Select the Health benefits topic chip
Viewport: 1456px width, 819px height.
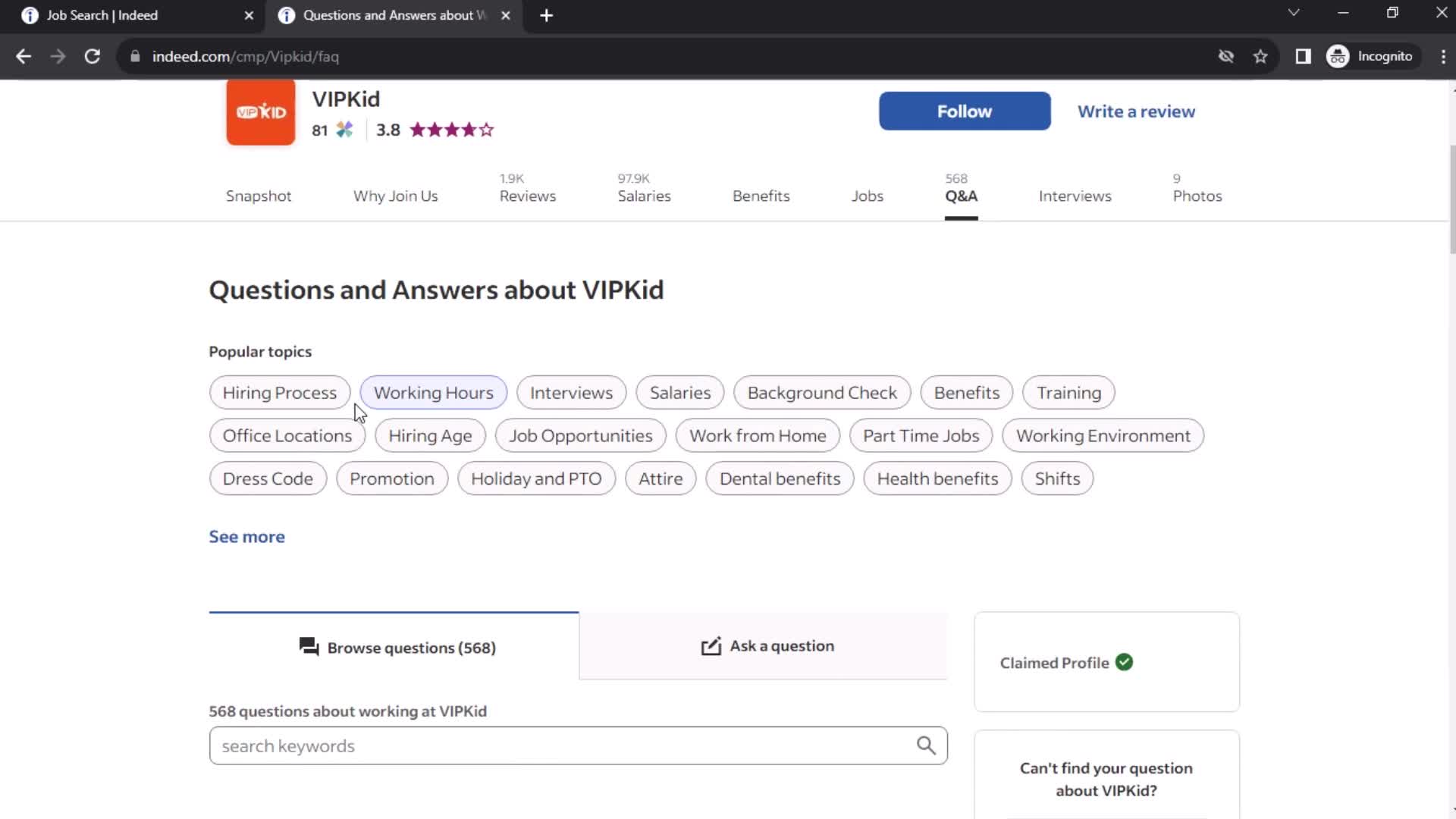tap(937, 479)
